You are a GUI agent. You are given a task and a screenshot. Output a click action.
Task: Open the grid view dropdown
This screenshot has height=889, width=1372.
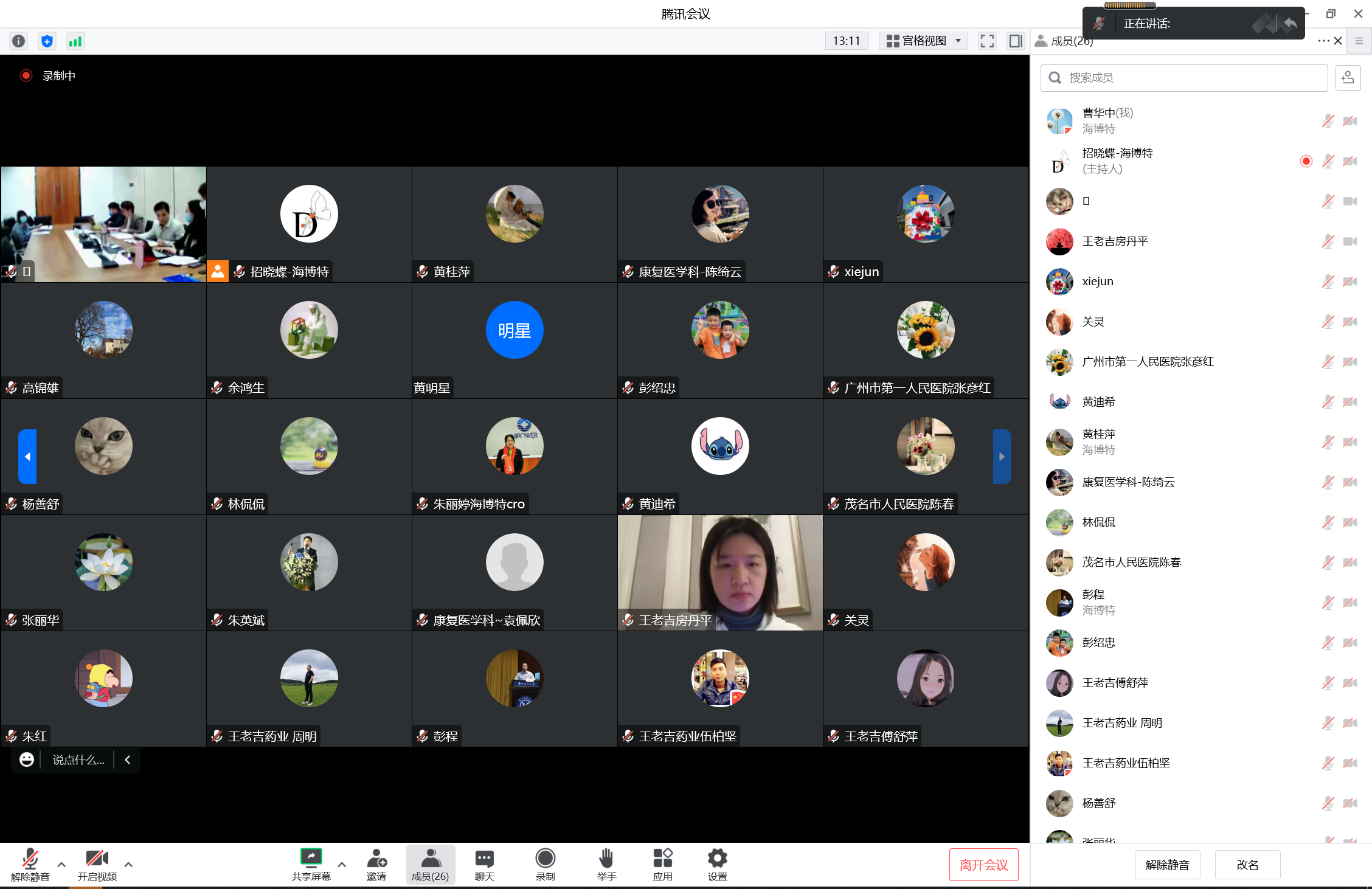pyautogui.click(x=923, y=41)
